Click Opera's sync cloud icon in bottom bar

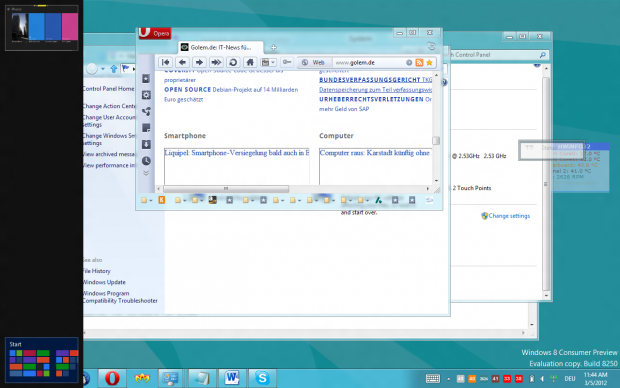click(x=429, y=200)
